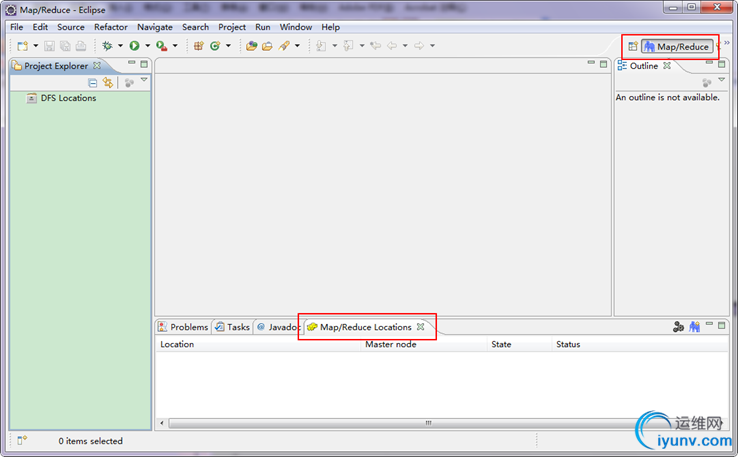Image resolution: width=738 pixels, height=457 pixels.
Task: Close the Outline view tab
Action: pyautogui.click(x=667, y=66)
